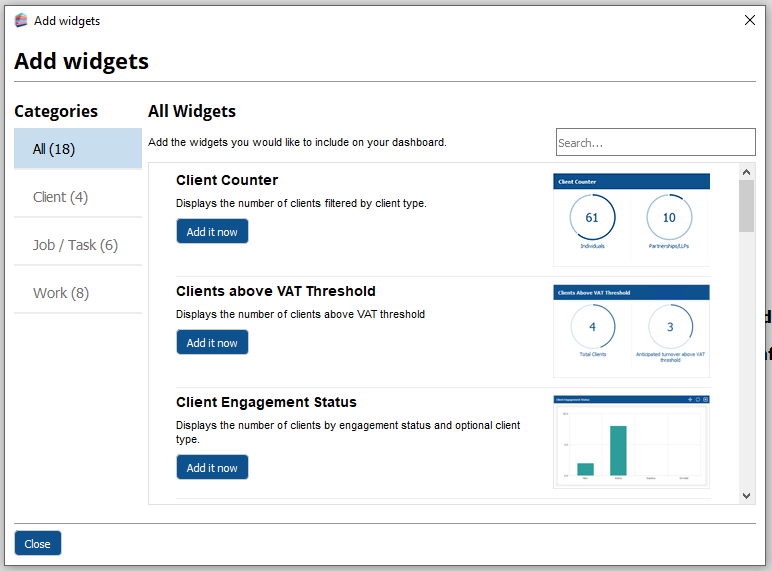Click the app logo in the title bar
Image resolution: width=772 pixels, height=571 pixels.
[x=21, y=20]
